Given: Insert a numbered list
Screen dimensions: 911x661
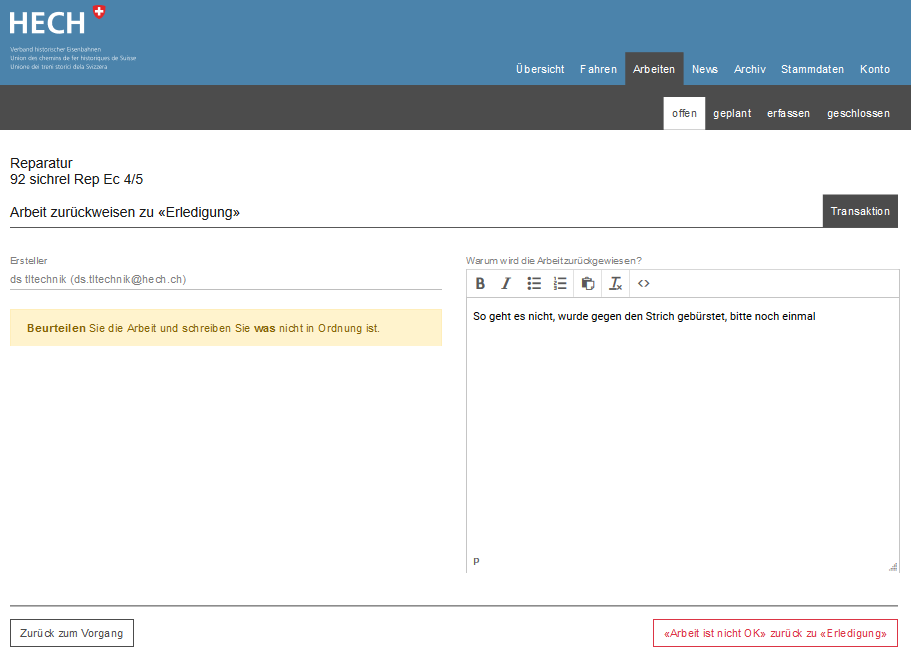Looking at the screenshot, I should 560,284.
